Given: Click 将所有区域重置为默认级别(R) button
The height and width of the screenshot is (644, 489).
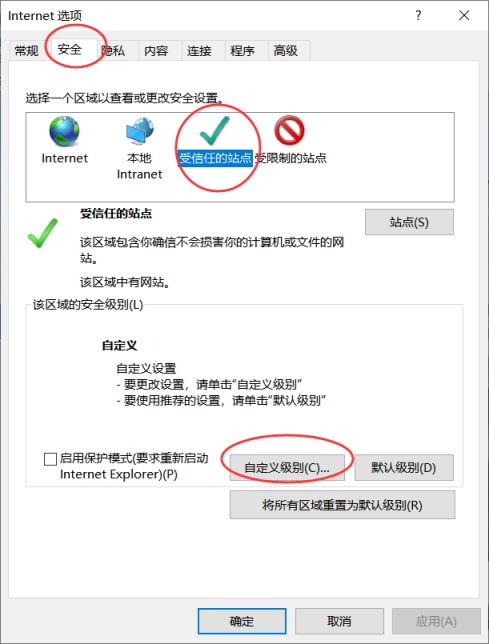Looking at the screenshot, I should point(342,505).
